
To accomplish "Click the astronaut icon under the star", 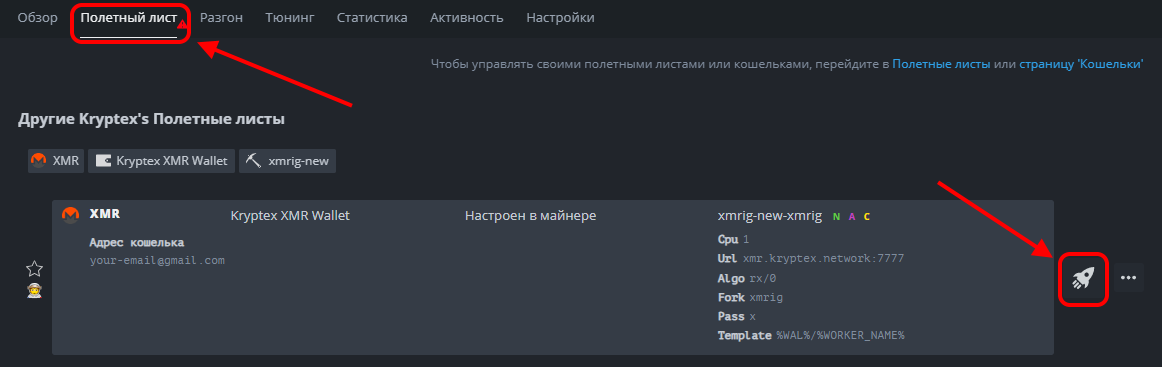I will (34, 291).
